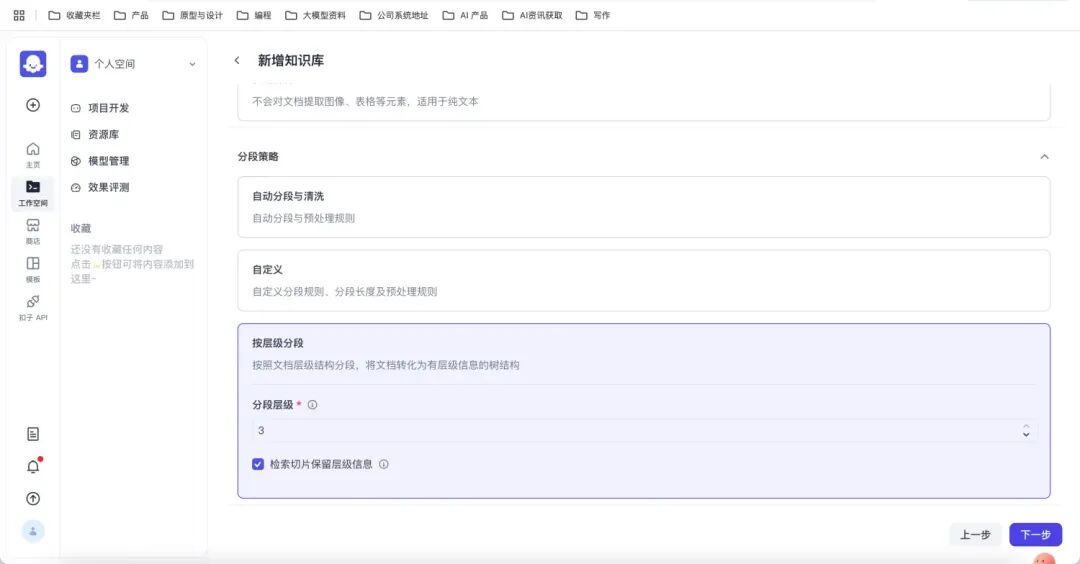The width and height of the screenshot is (1080, 564).
Task: Open 扣子 API section
Action: [x=33, y=307]
